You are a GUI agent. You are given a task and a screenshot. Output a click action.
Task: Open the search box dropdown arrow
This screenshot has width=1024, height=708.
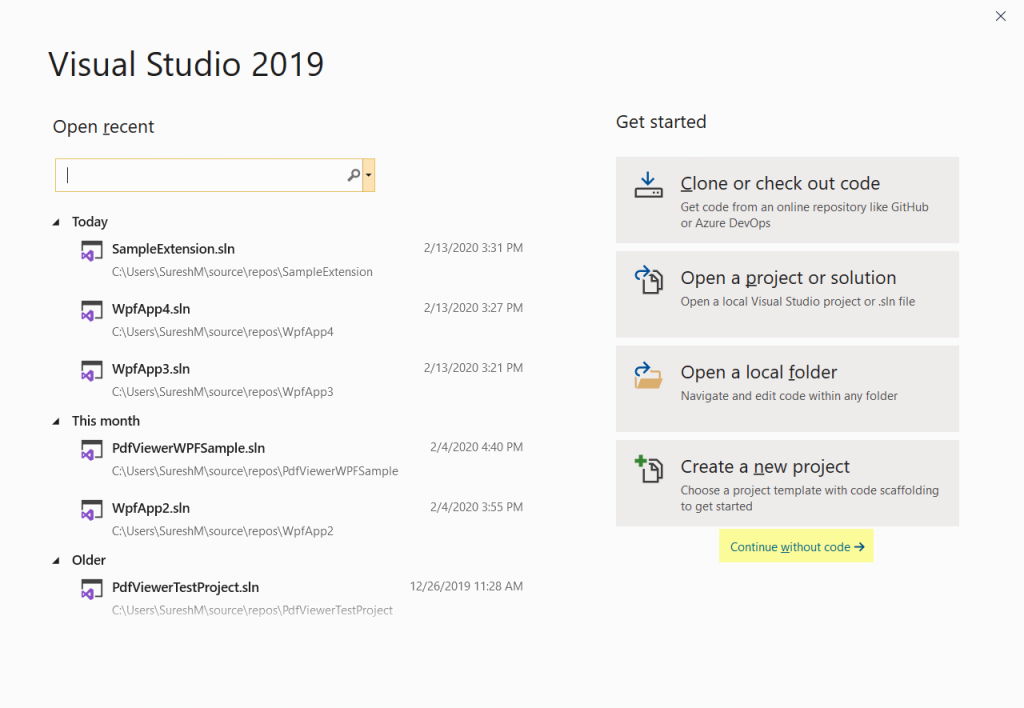point(368,174)
